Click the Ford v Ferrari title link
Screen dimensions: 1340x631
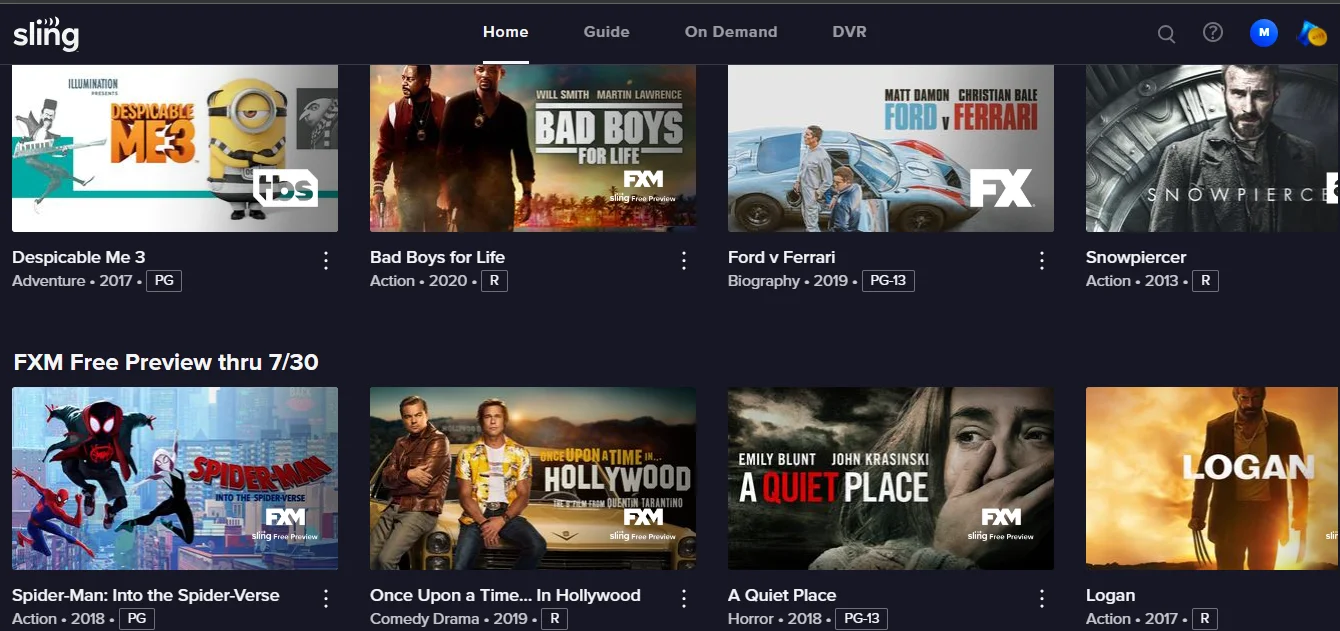pyautogui.click(x=782, y=257)
